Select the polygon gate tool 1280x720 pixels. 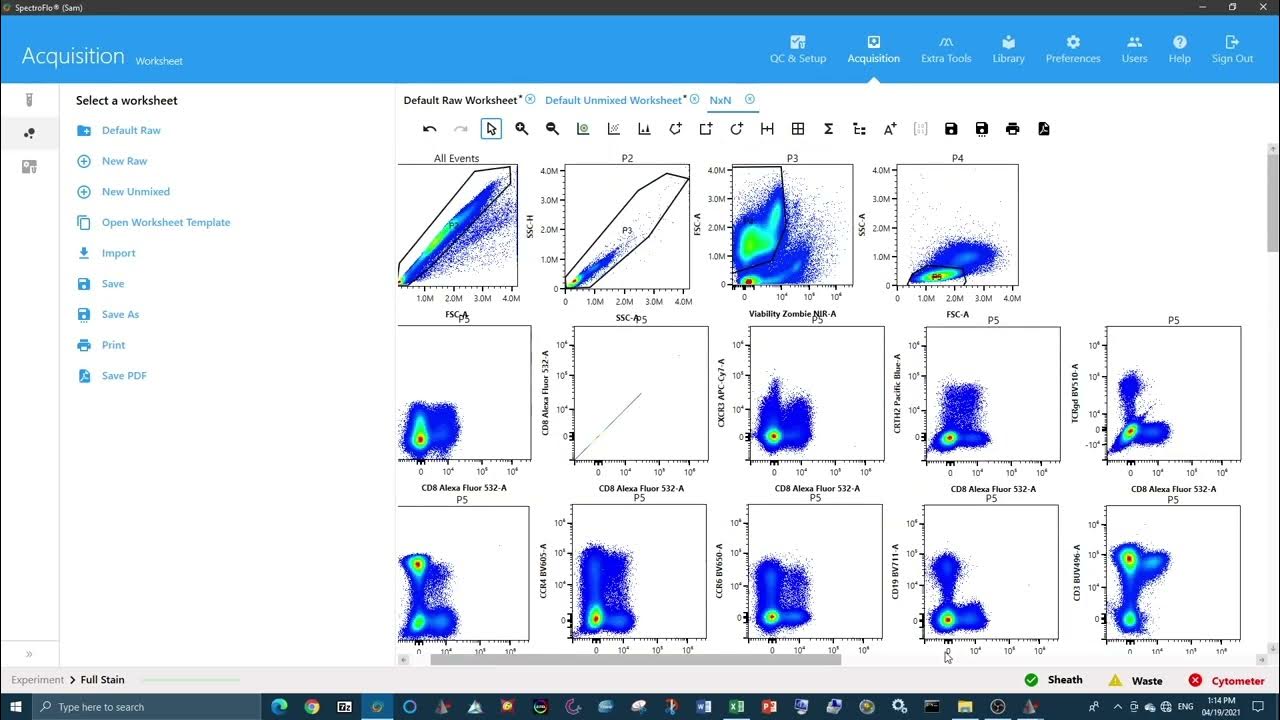675,129
